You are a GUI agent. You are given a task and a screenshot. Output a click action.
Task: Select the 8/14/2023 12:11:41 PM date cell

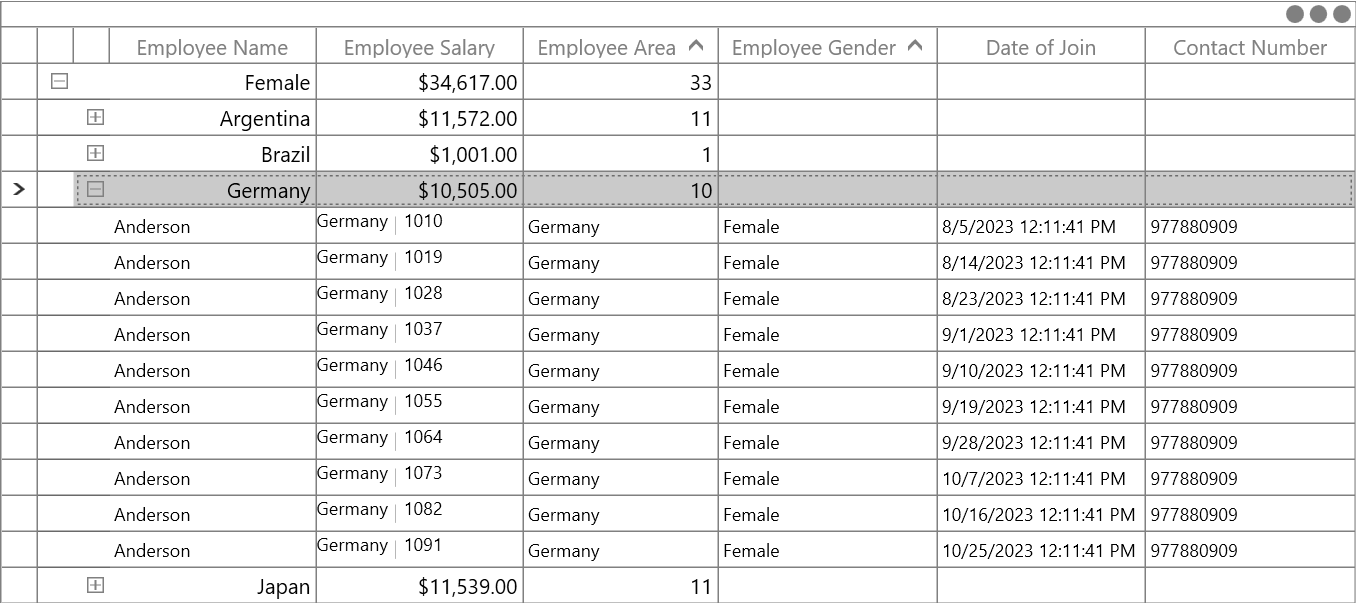click(1041, 262)
